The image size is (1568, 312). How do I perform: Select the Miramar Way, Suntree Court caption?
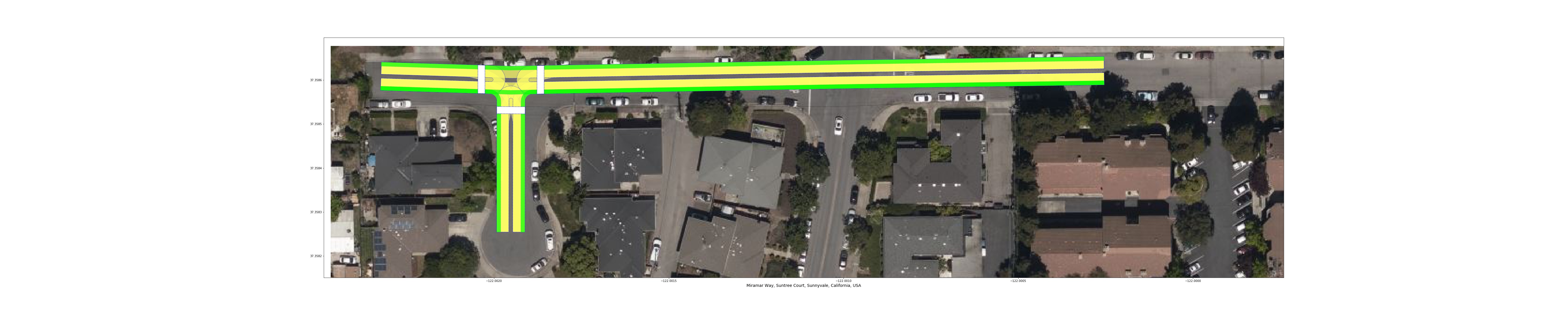pyautogui.click(x=804, y=286)
